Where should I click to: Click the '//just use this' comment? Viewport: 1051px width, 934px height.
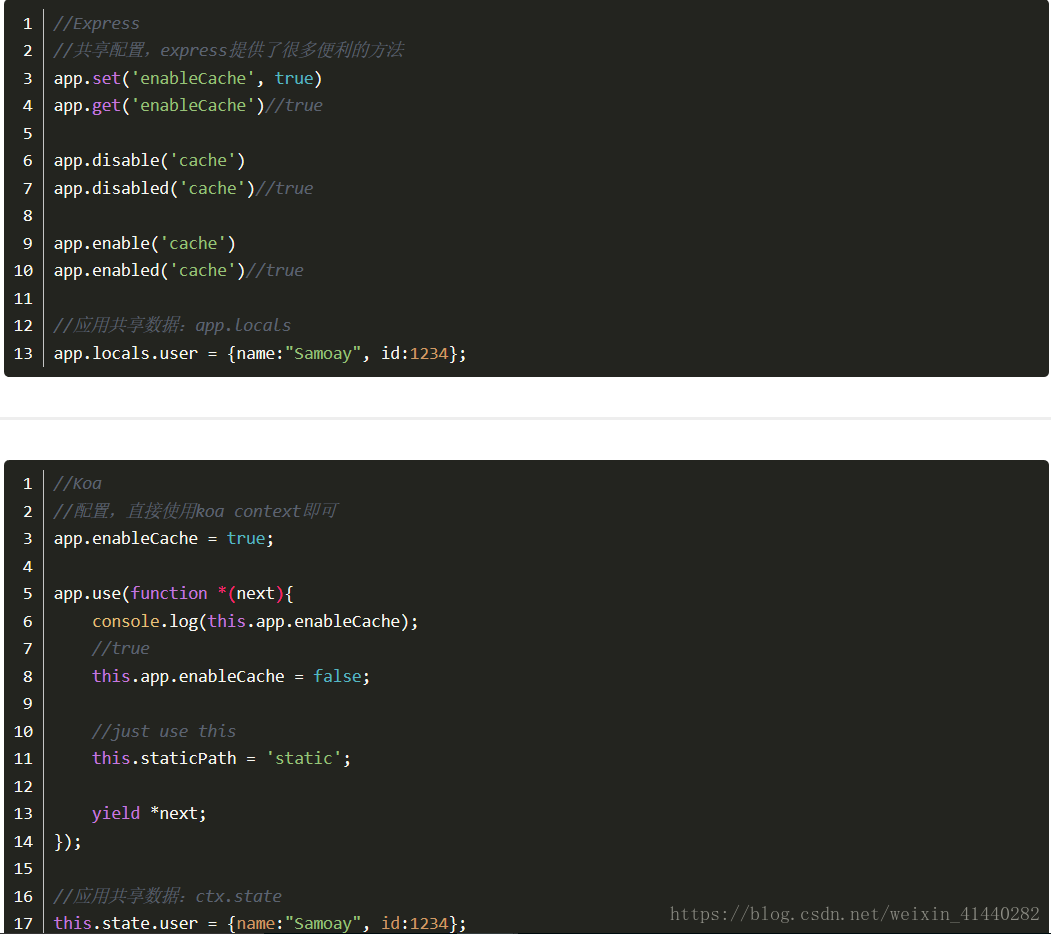click(x=164, y=732)
